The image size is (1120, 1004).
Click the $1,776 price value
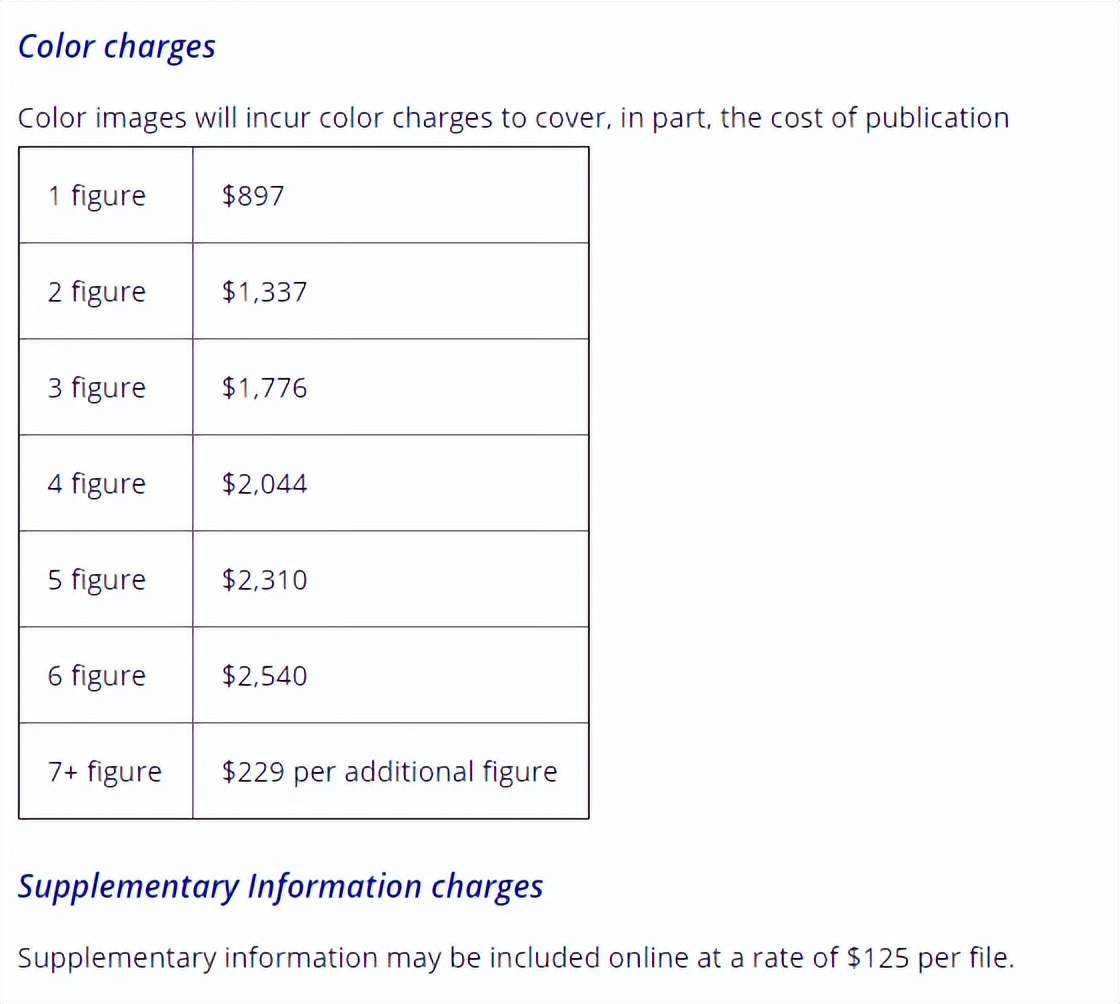(264, 388)
